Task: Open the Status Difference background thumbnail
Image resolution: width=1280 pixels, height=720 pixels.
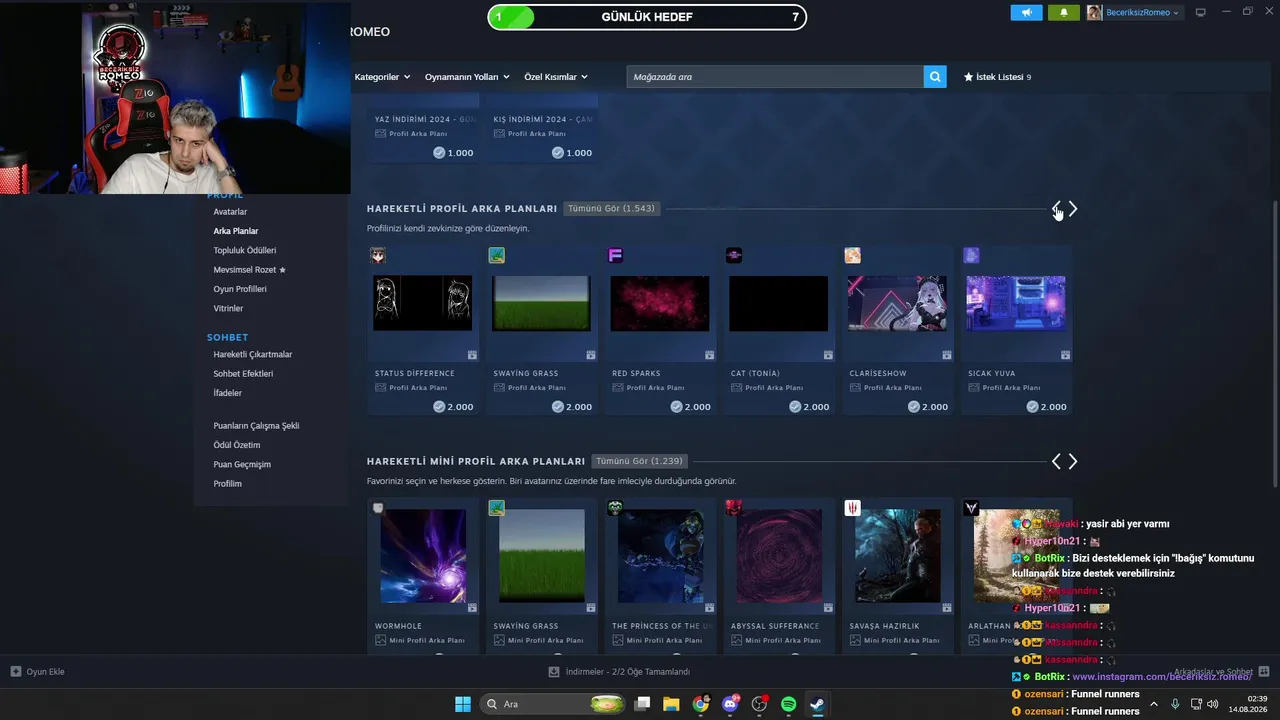Action: [x=422, y=303]
